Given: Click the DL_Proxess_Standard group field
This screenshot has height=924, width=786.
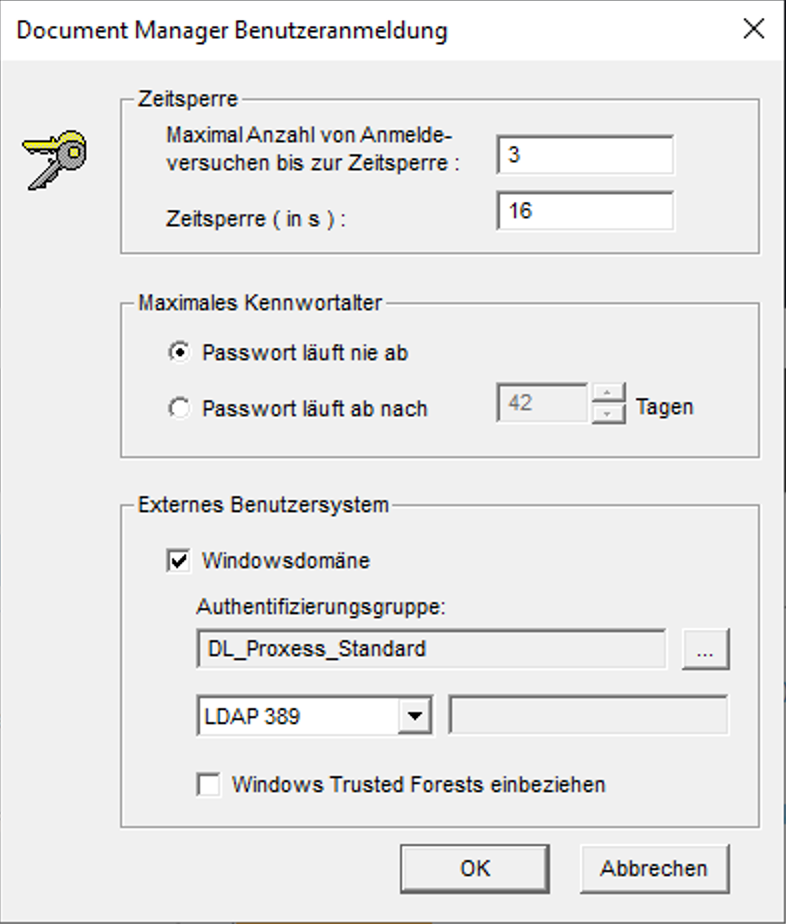Looking at the screenshot, I should (431, 648).
